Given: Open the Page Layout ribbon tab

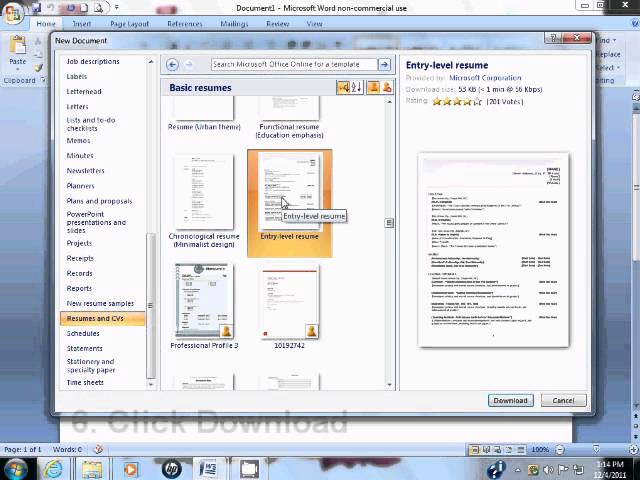Looking at the screenshot, I should 130,23.
